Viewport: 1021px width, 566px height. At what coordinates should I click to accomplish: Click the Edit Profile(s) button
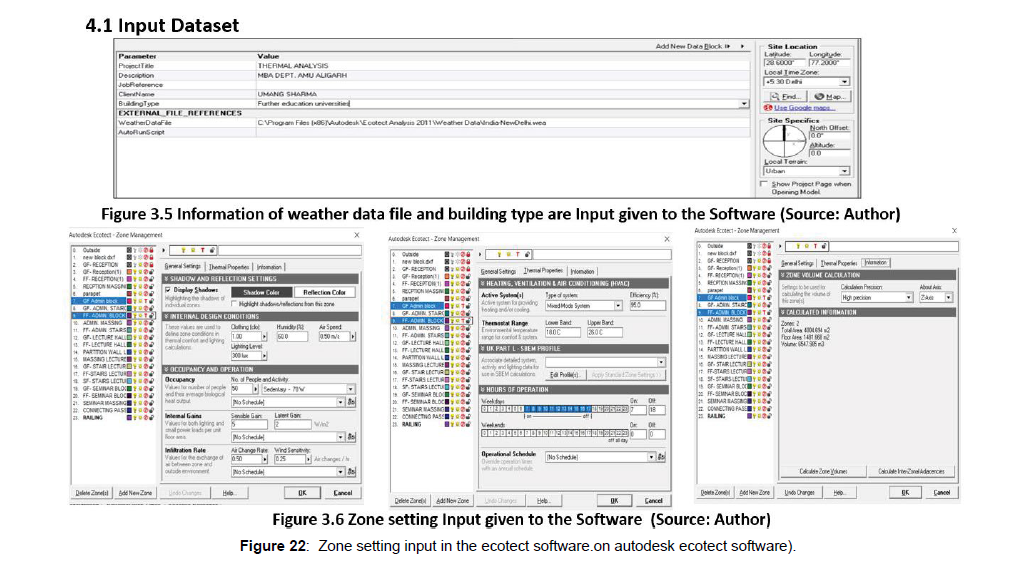[565, 375]
